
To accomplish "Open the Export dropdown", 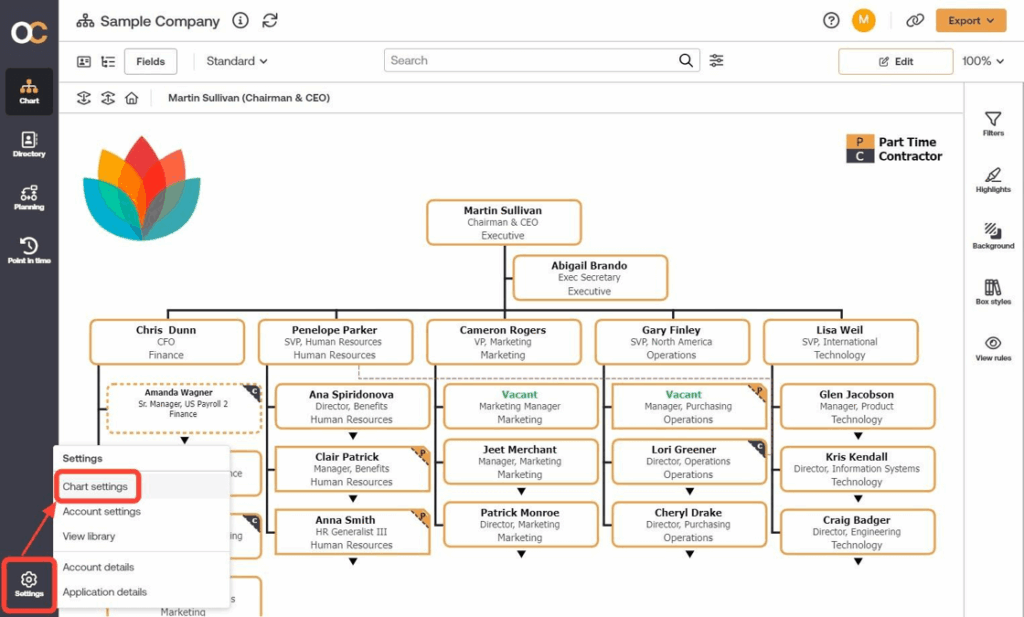I will click(x=970, y=20).
